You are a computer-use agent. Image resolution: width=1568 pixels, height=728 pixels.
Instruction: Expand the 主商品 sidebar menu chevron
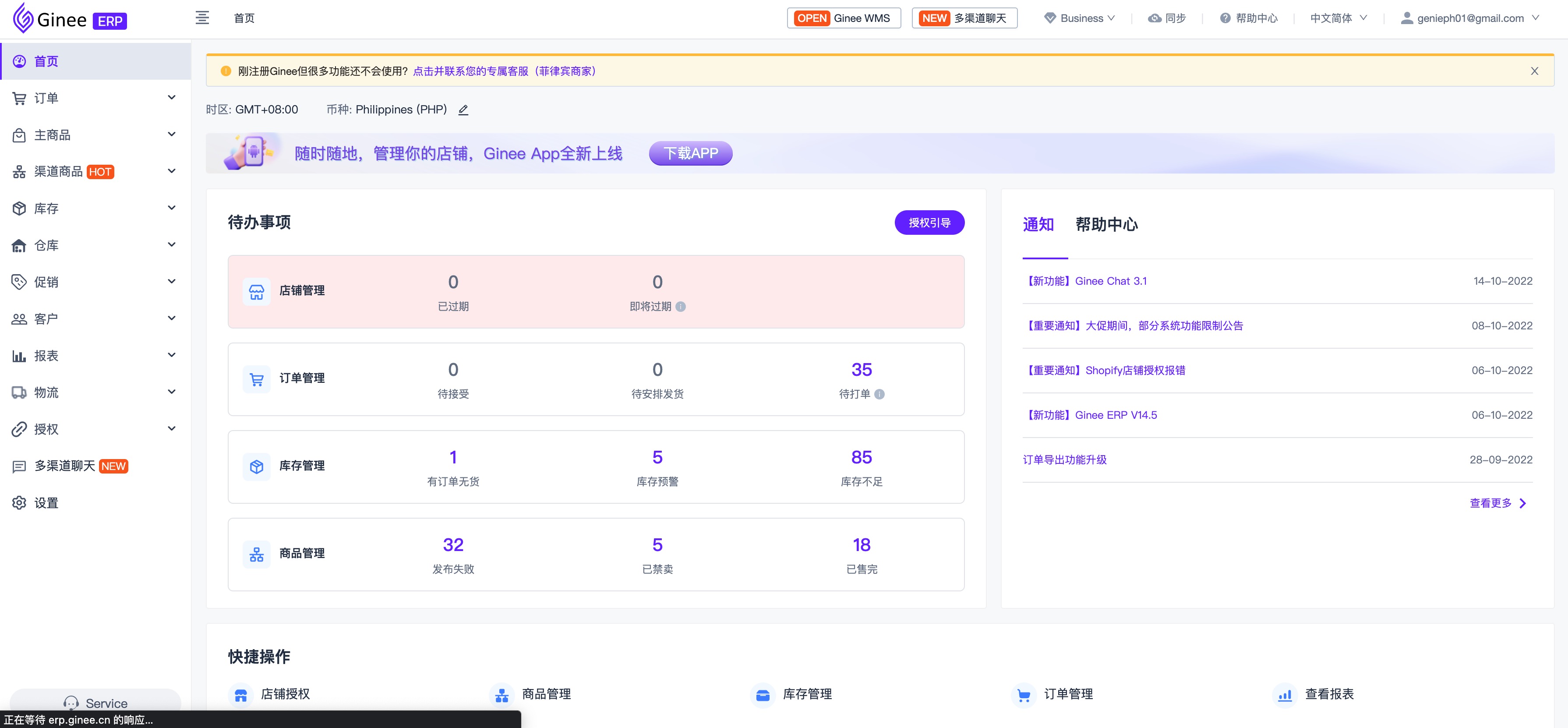point(172,134)
